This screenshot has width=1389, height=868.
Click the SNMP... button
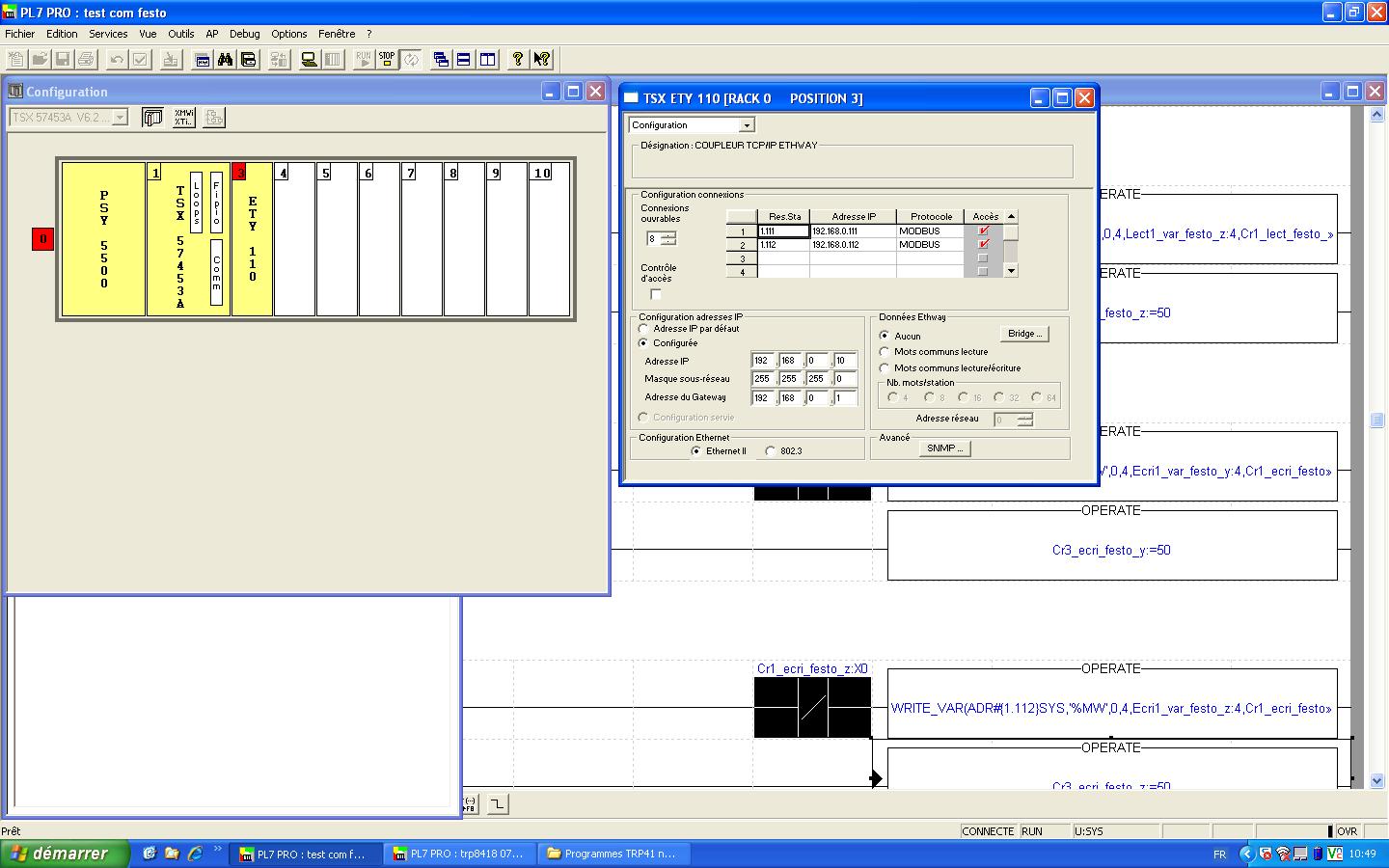[x=944, y=448]
